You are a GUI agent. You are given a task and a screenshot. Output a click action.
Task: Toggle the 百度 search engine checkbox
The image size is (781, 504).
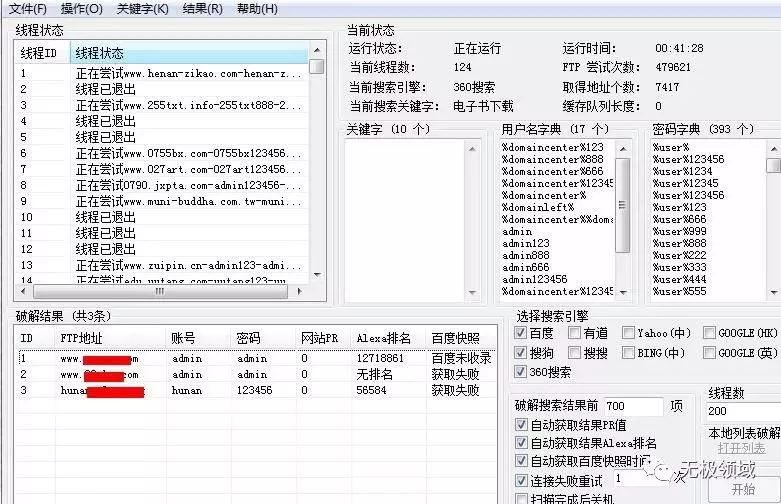521,333
